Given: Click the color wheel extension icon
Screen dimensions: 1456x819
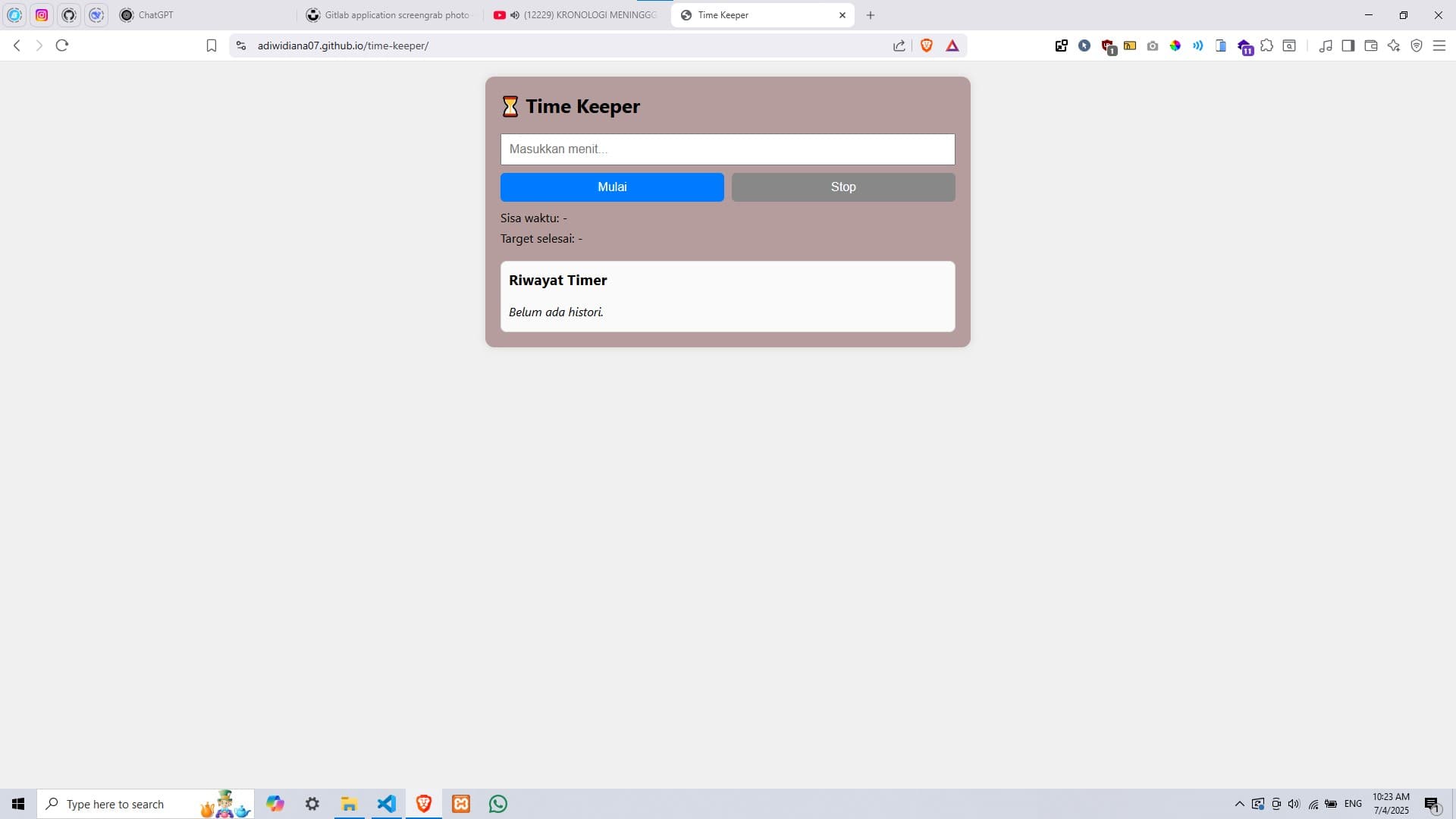Looking at the screenshot, I should pos(1176,45).
